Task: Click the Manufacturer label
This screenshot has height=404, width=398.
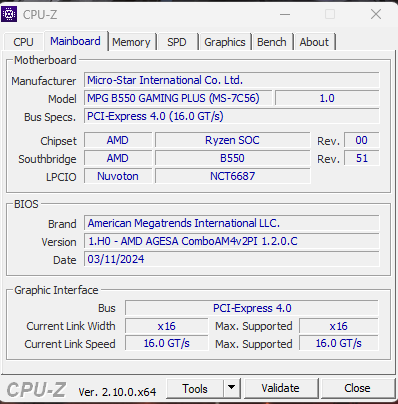Action: (x=44, y=81)
